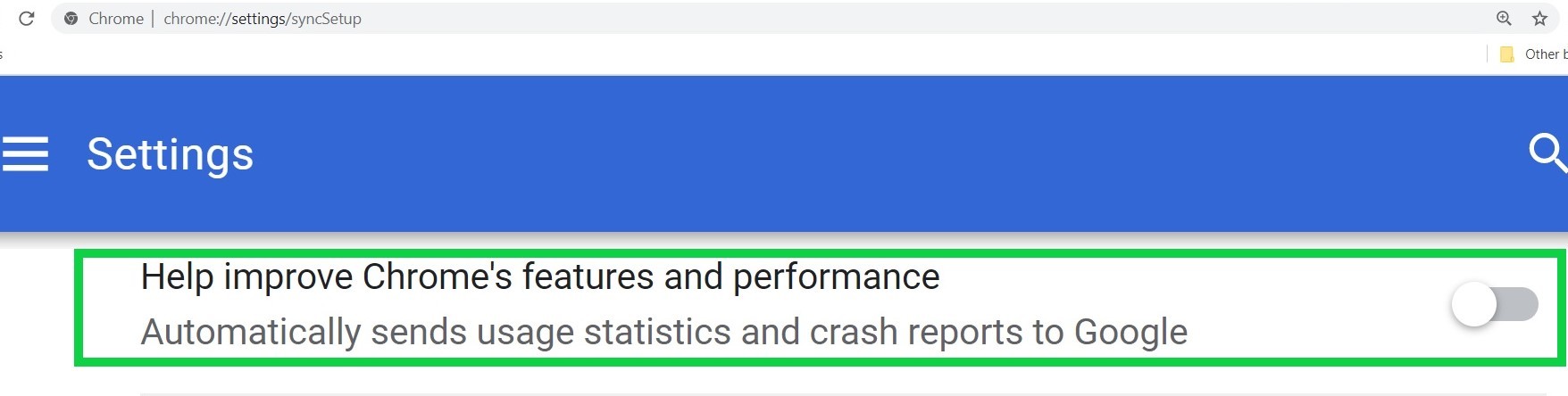
Task: Click the reload page icon
Action: 27,19
